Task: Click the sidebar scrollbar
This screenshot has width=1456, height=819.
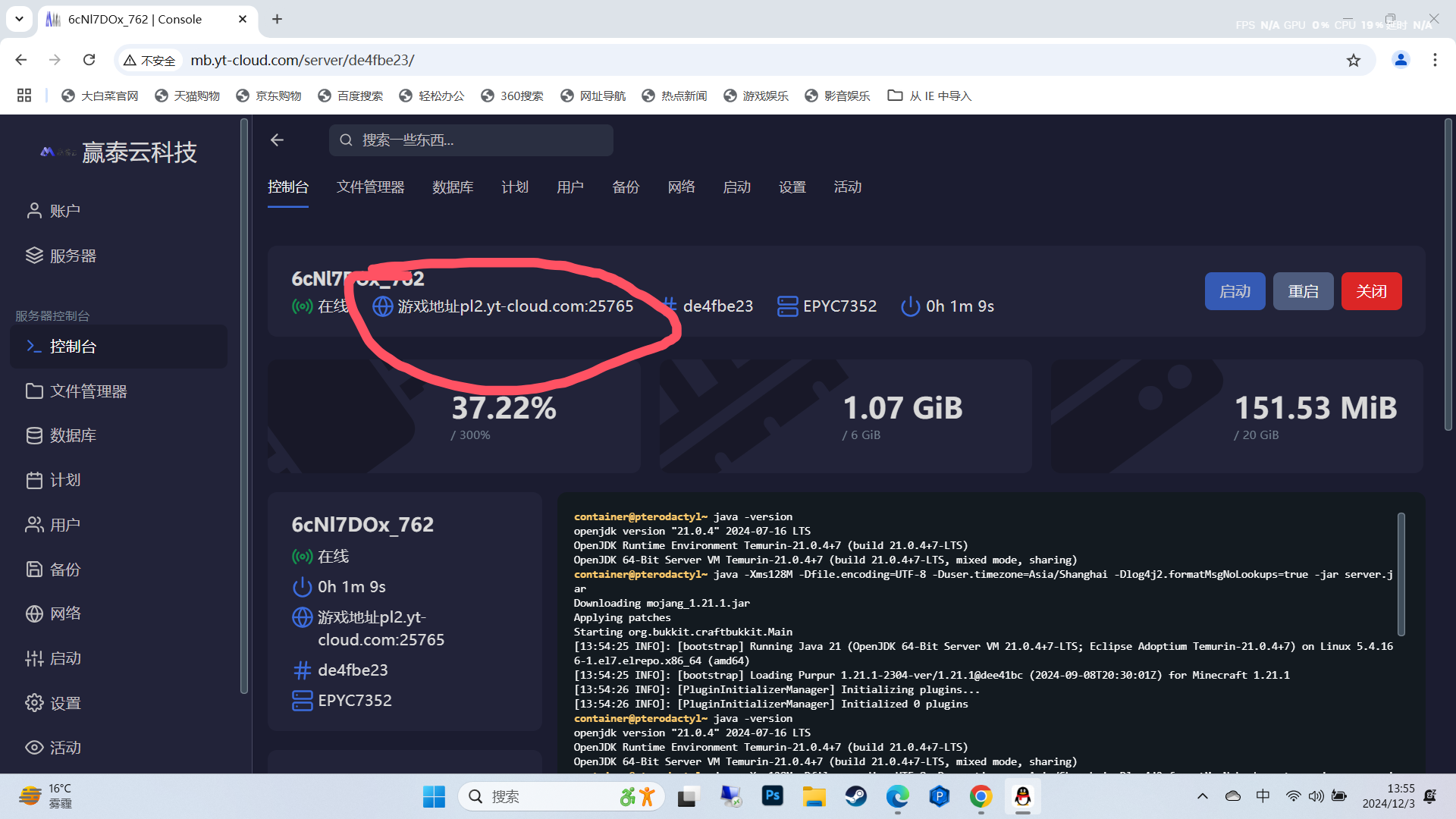Action: click(244, 406)
